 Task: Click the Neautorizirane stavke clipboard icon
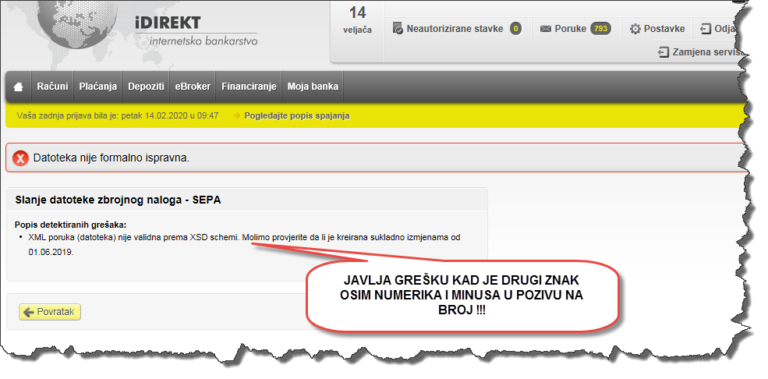tap(398, 29)
